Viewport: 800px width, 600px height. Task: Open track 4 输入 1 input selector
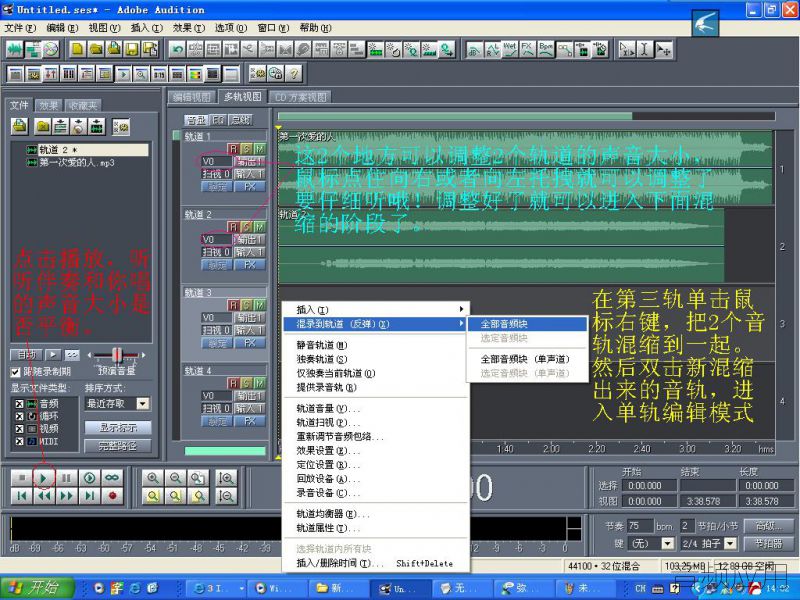tap(249, 408)
